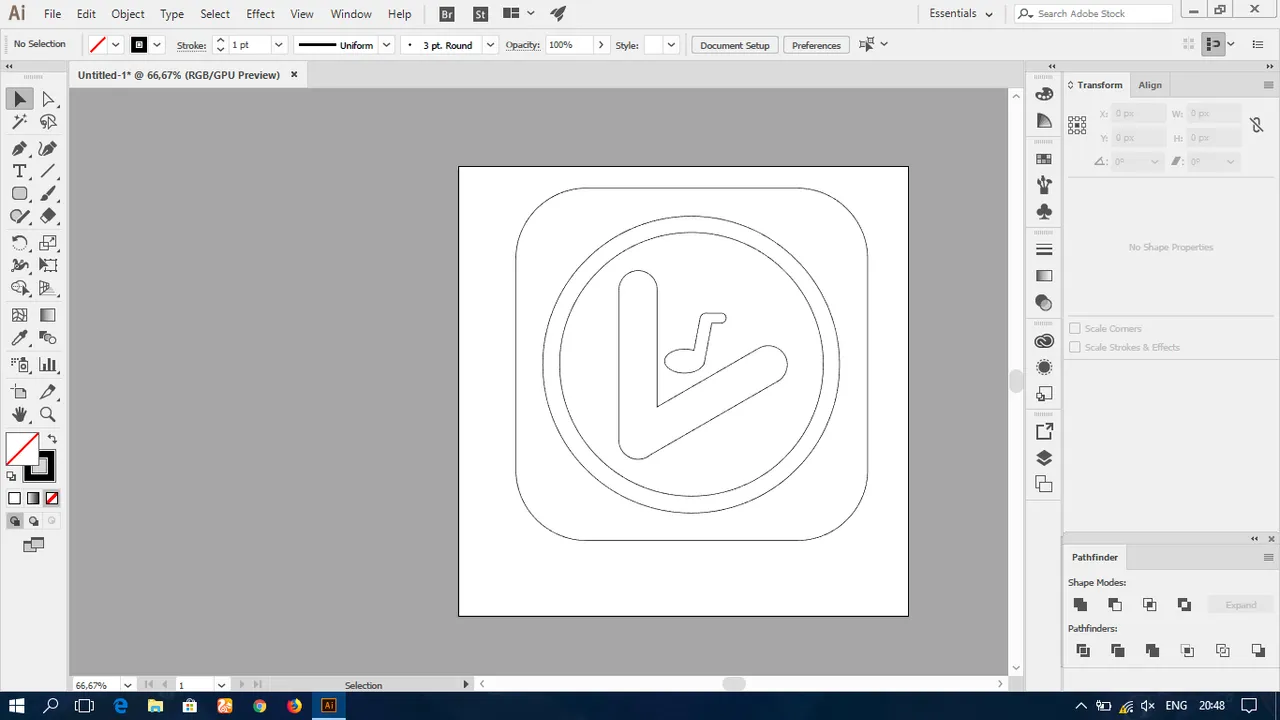The width and height of the screenshot is (1280, 720).
Task: Click Search Adobe Stock field
Action: (1094, 14)
